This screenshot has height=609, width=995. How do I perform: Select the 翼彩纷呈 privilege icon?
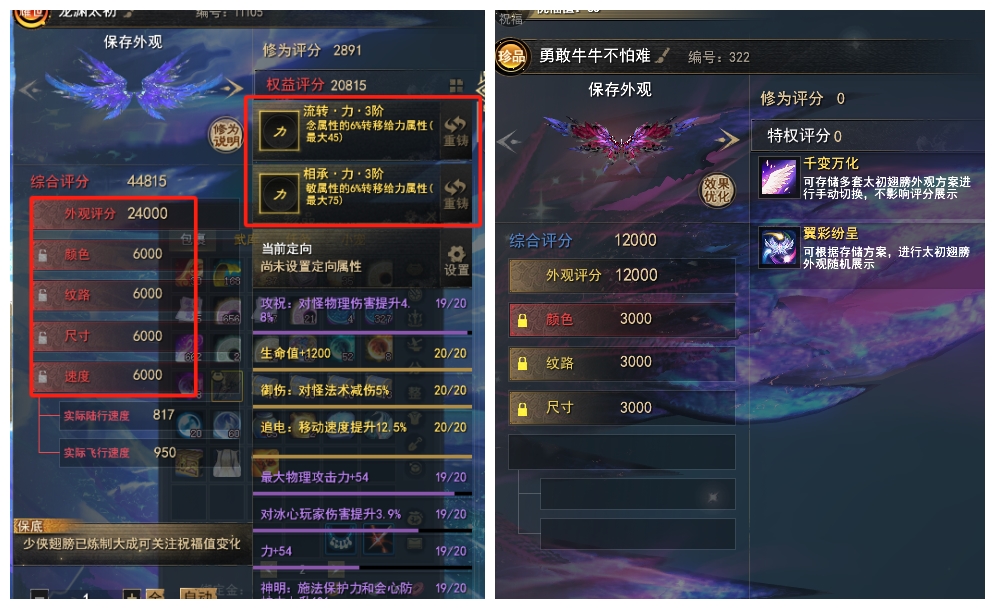click(779, 247)
